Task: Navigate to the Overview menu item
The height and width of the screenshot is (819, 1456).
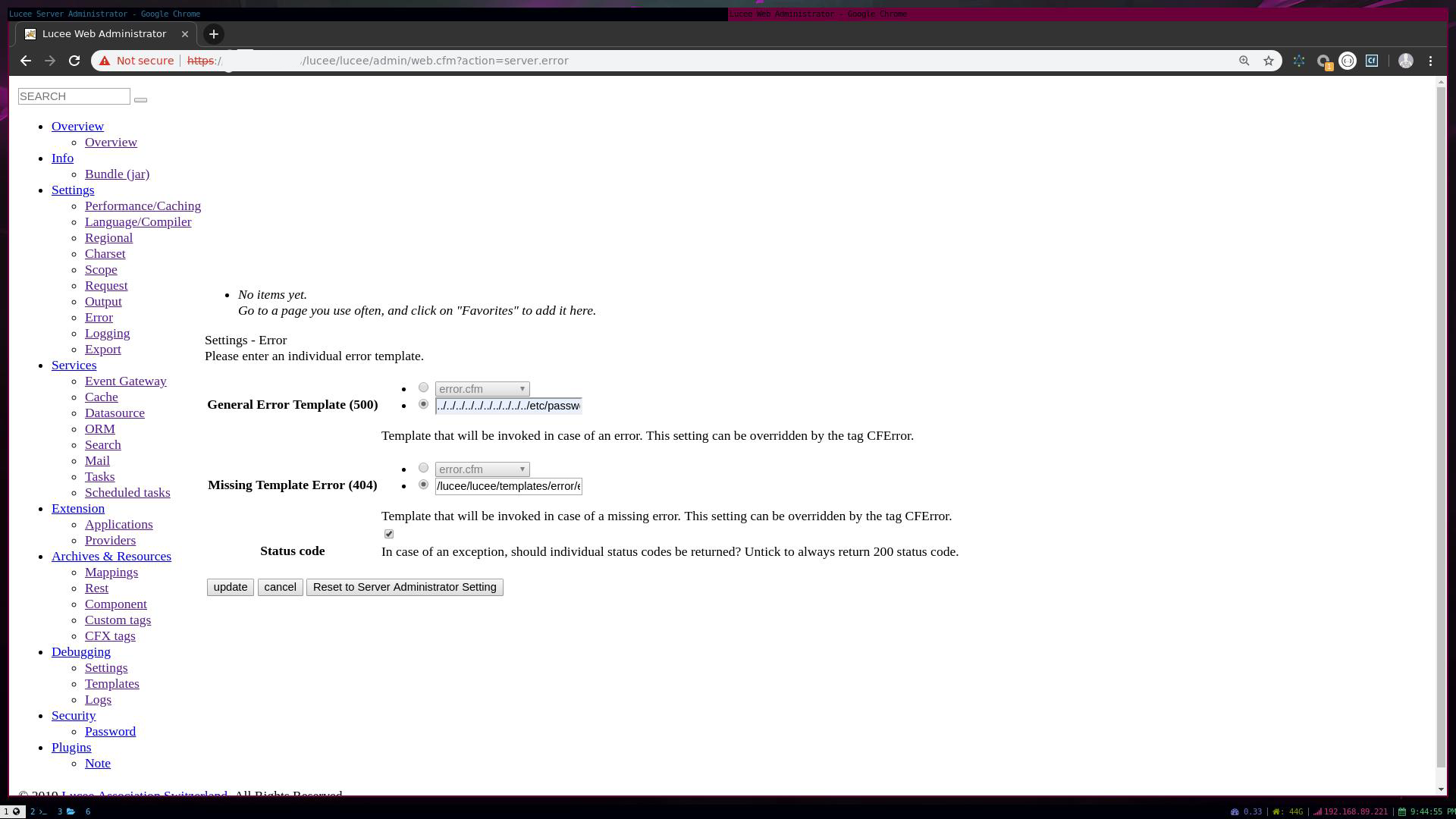Action: [x=77, y=125]
